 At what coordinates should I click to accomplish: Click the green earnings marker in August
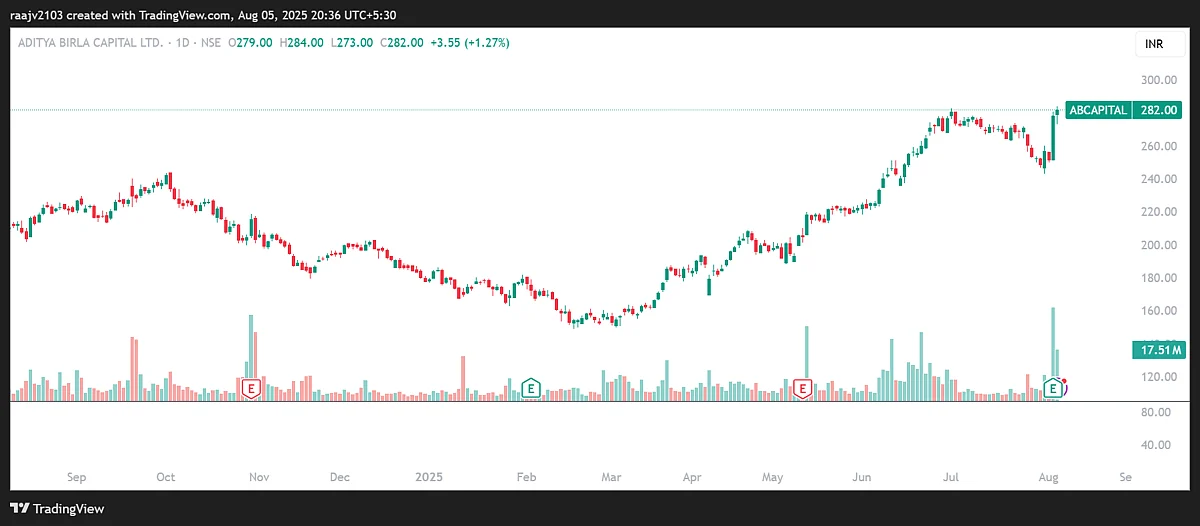pyautogui.click(x=1052, y=388)
